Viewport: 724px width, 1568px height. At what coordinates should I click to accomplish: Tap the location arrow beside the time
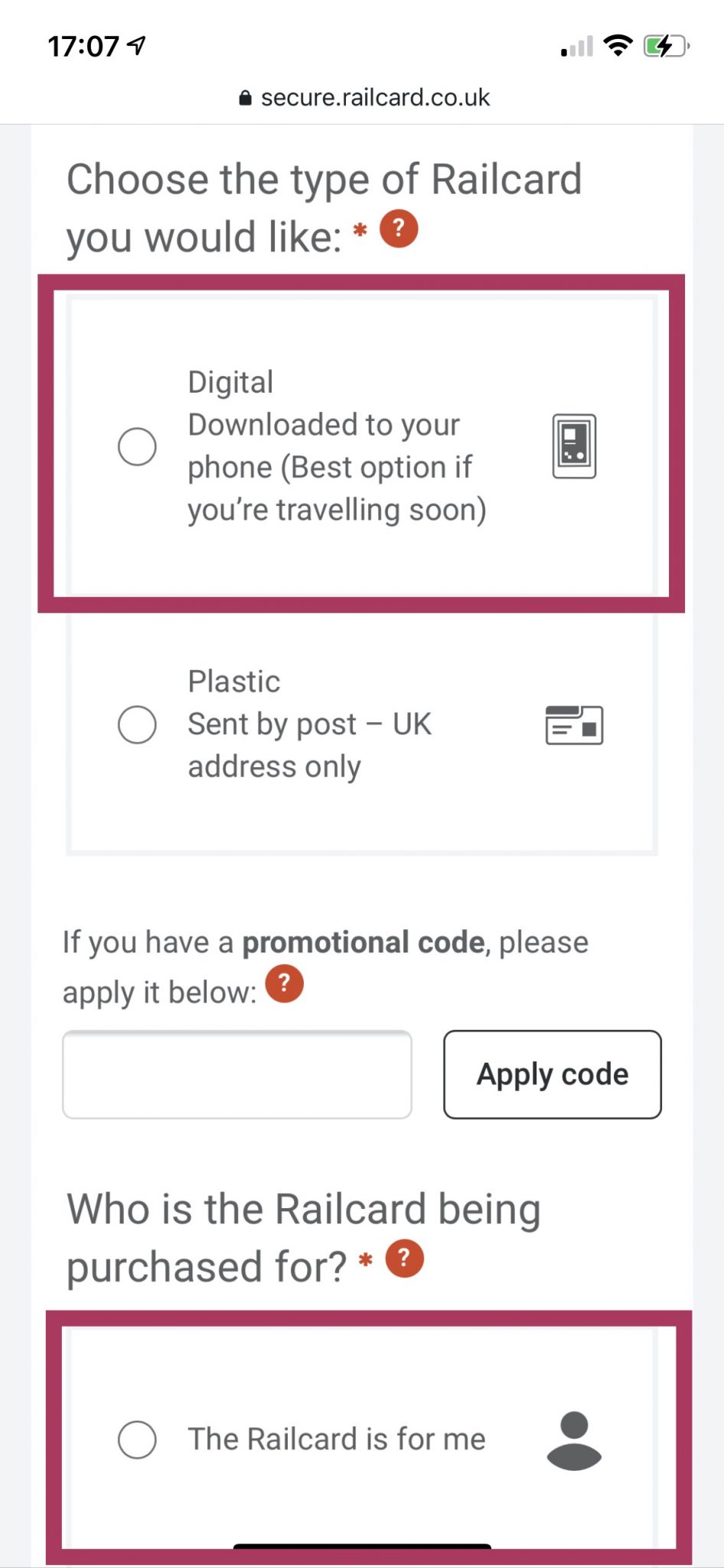(137, 46)
